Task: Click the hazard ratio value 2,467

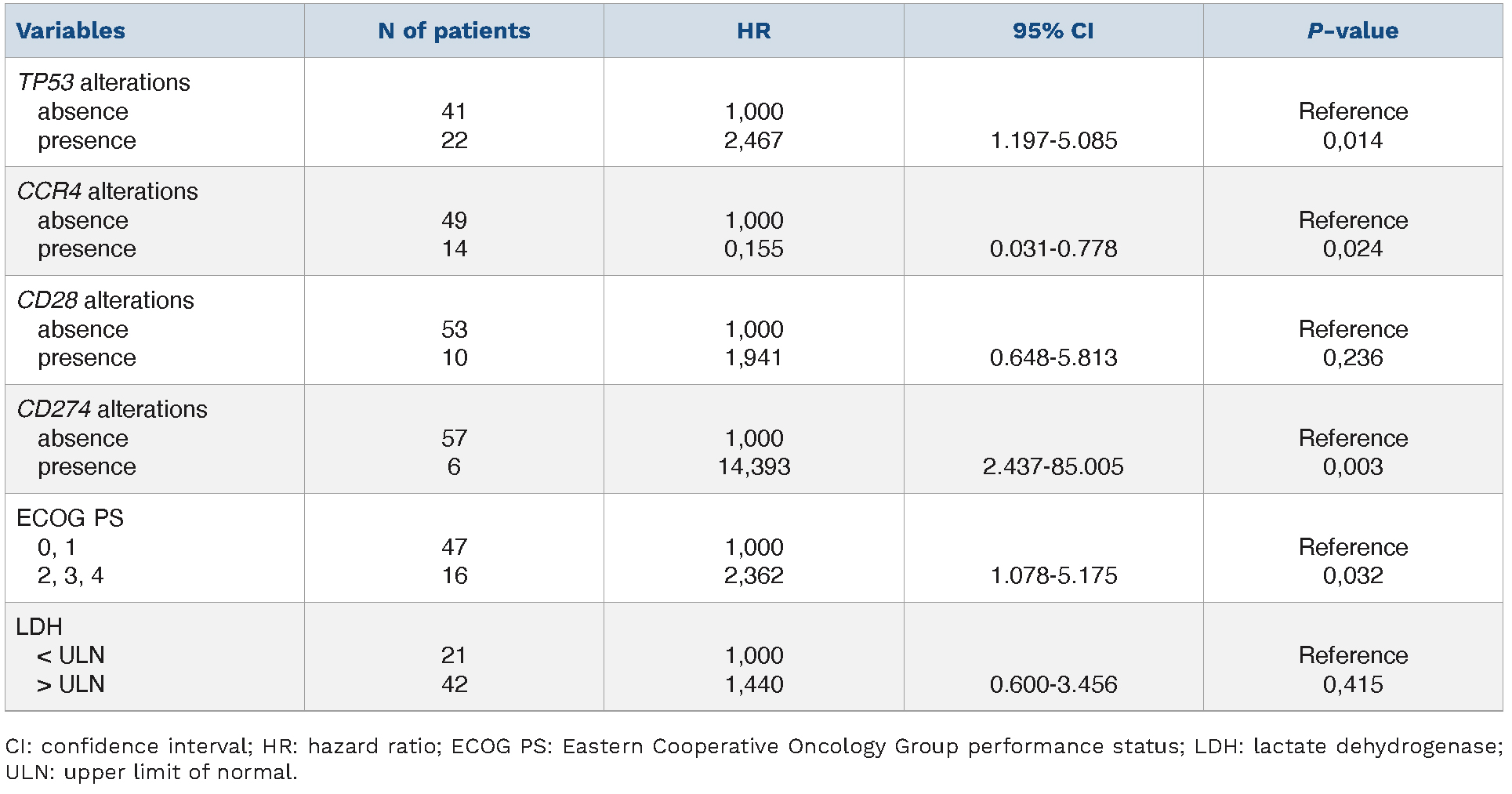Action: 753,140
